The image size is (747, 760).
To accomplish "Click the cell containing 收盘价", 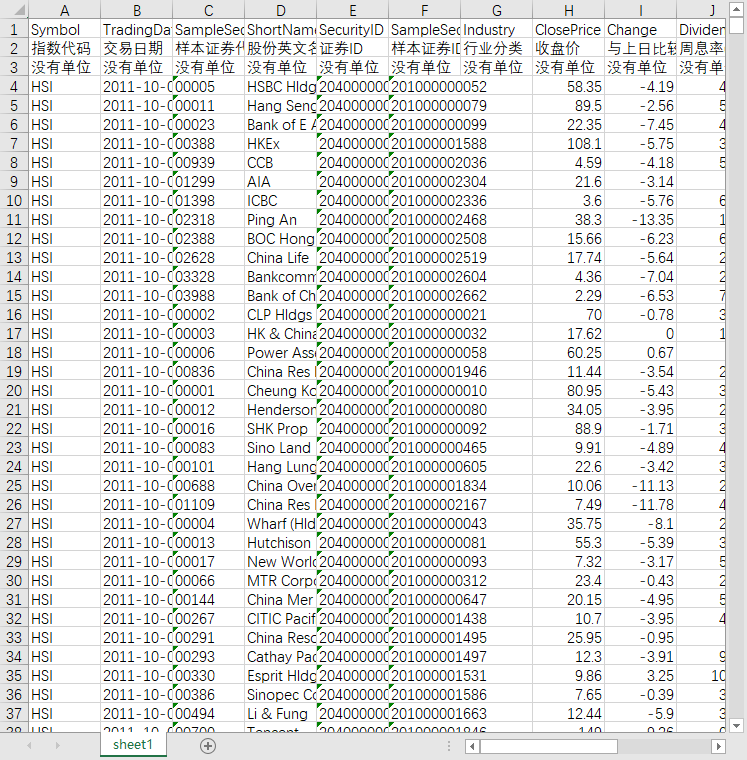I will (569, 48).
